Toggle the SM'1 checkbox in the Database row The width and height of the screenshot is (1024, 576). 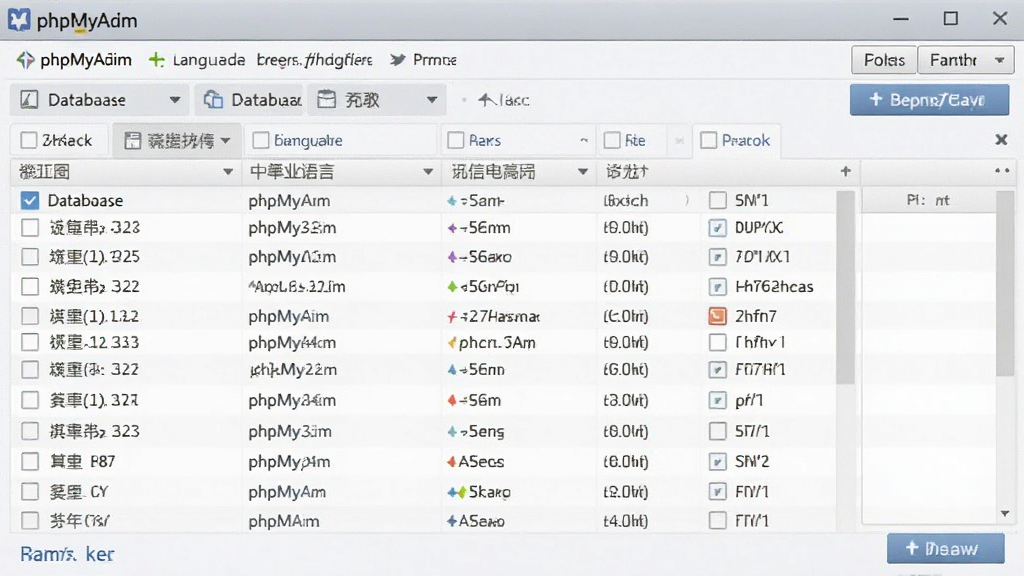click(x=718, y=200)
